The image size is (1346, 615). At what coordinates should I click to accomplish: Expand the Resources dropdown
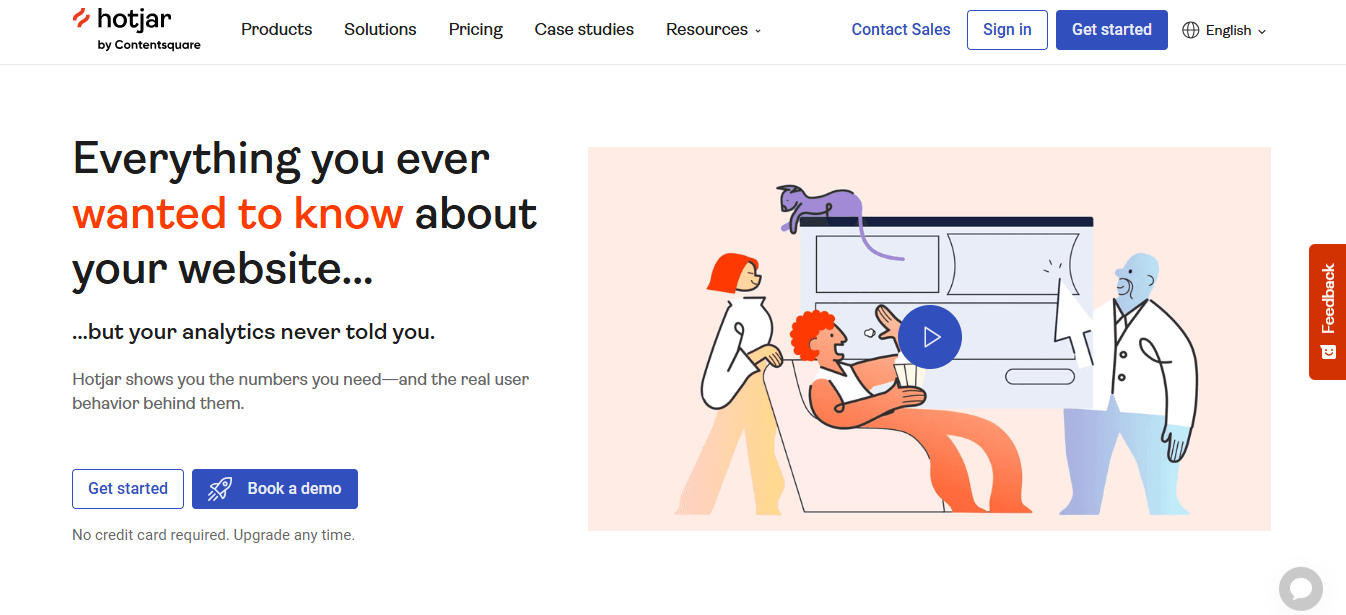(714, 30)
